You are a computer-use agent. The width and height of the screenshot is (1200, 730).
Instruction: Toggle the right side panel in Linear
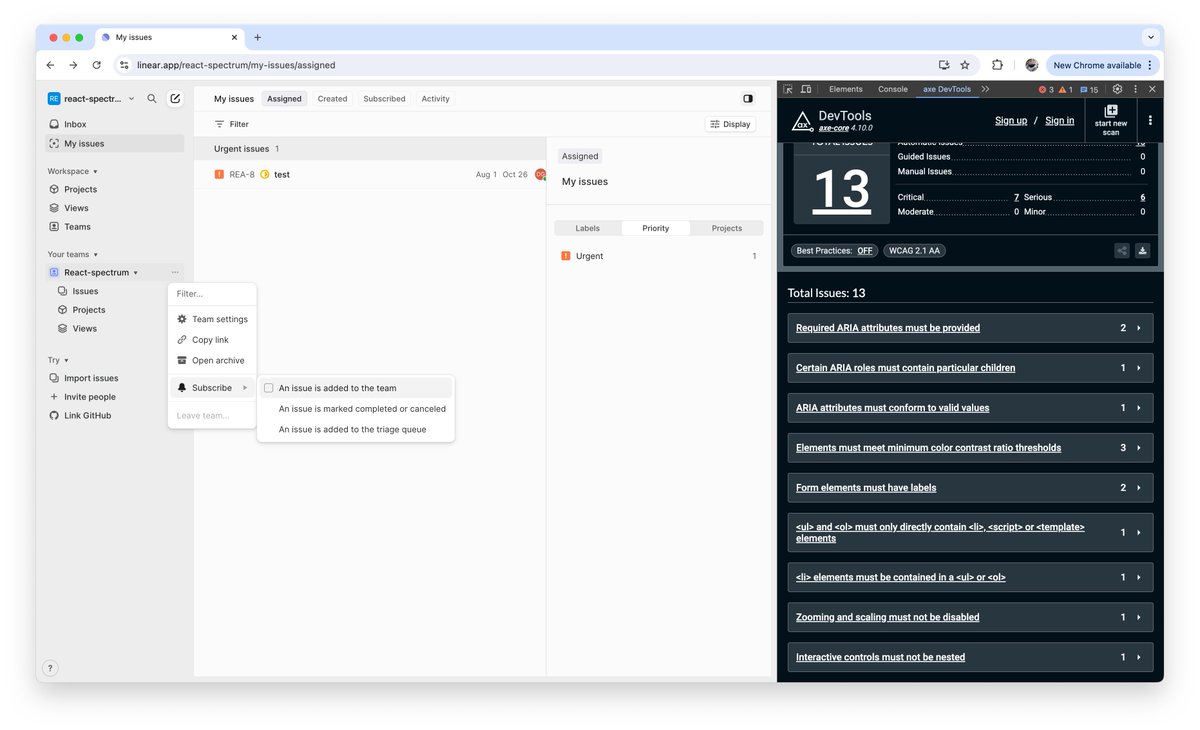(x=748, y=98)
